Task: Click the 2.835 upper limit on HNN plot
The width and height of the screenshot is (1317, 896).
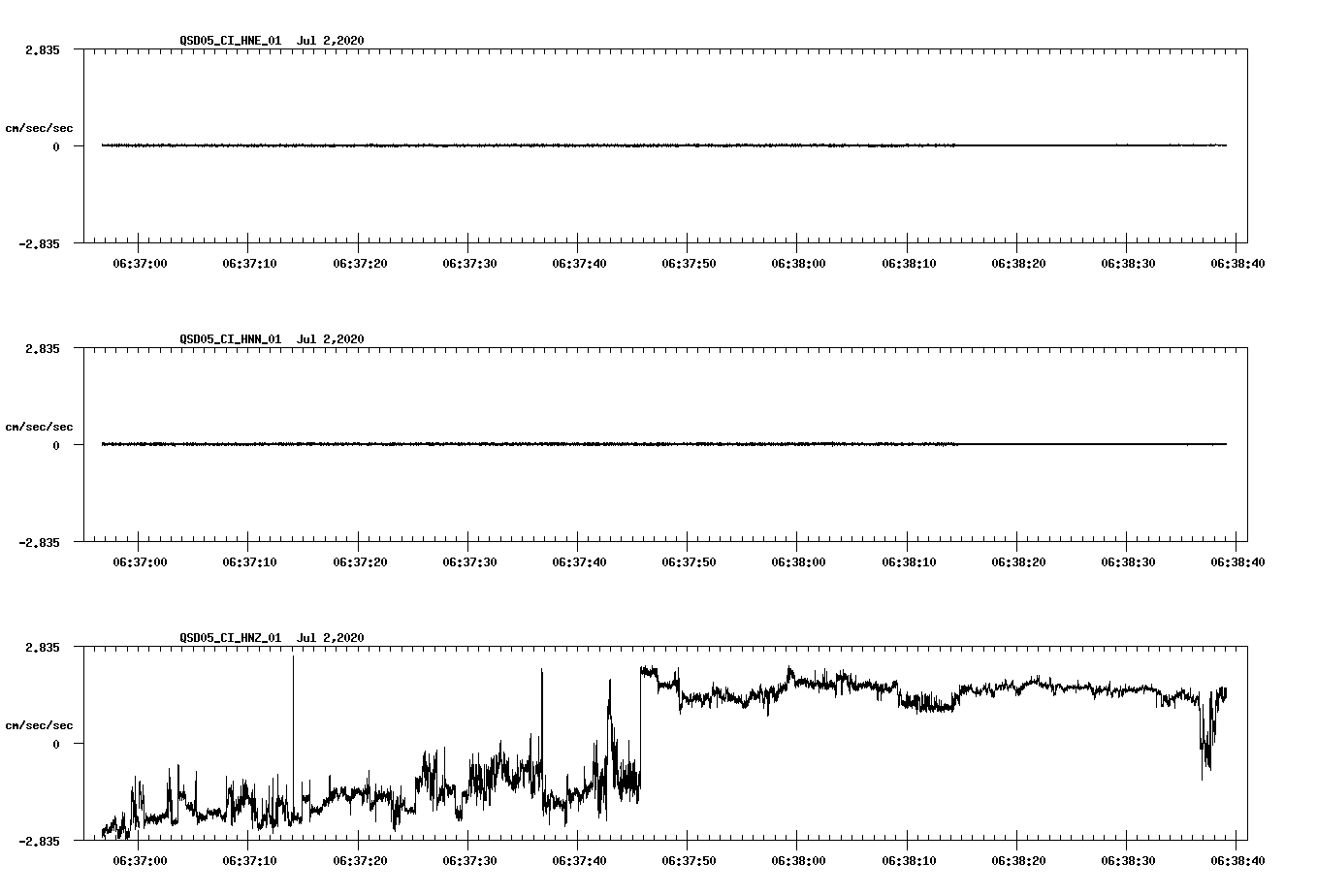Action: tap(43, 348)
